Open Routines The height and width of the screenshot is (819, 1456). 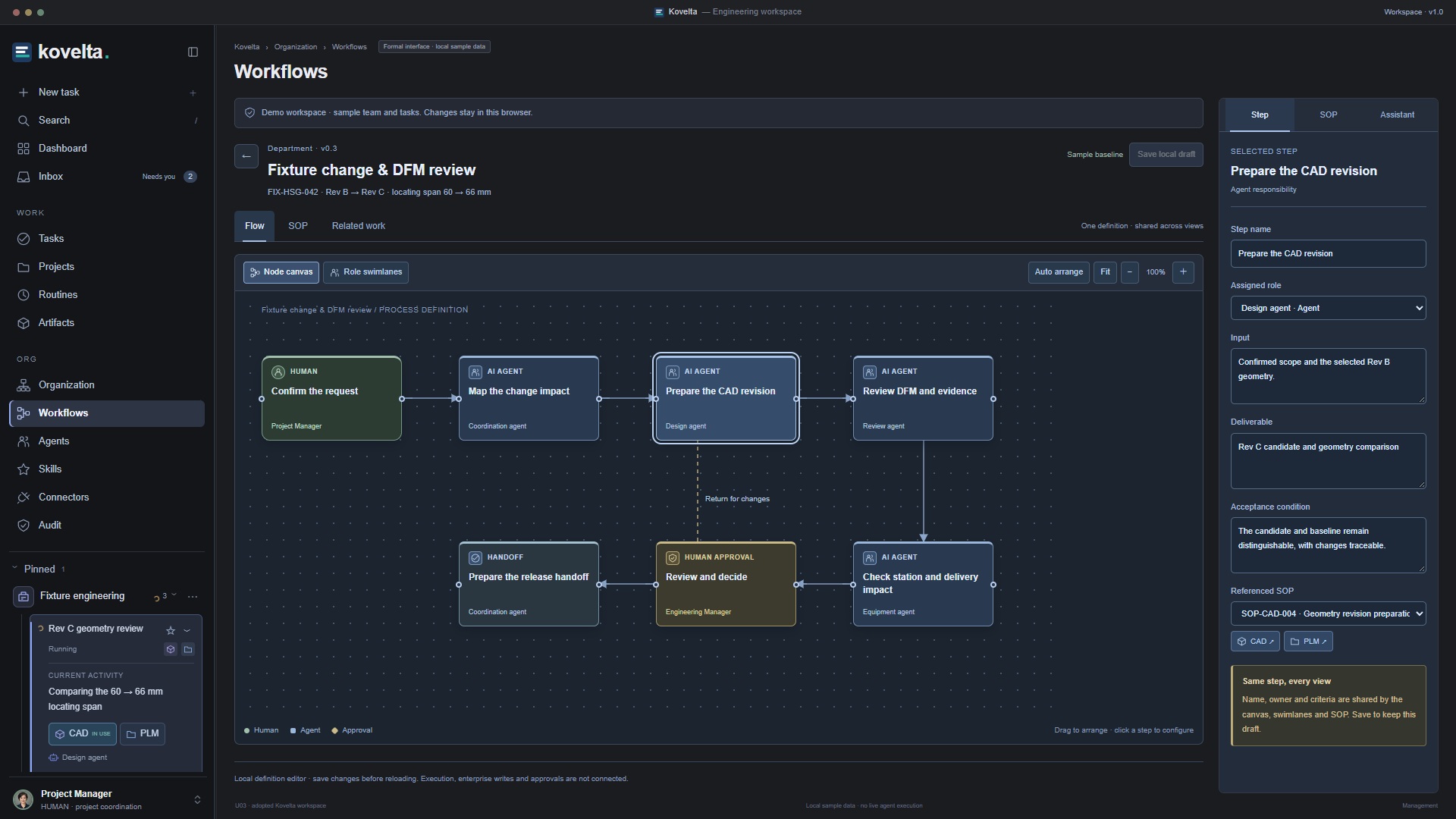pyautogui.click(x=107, y=295)
